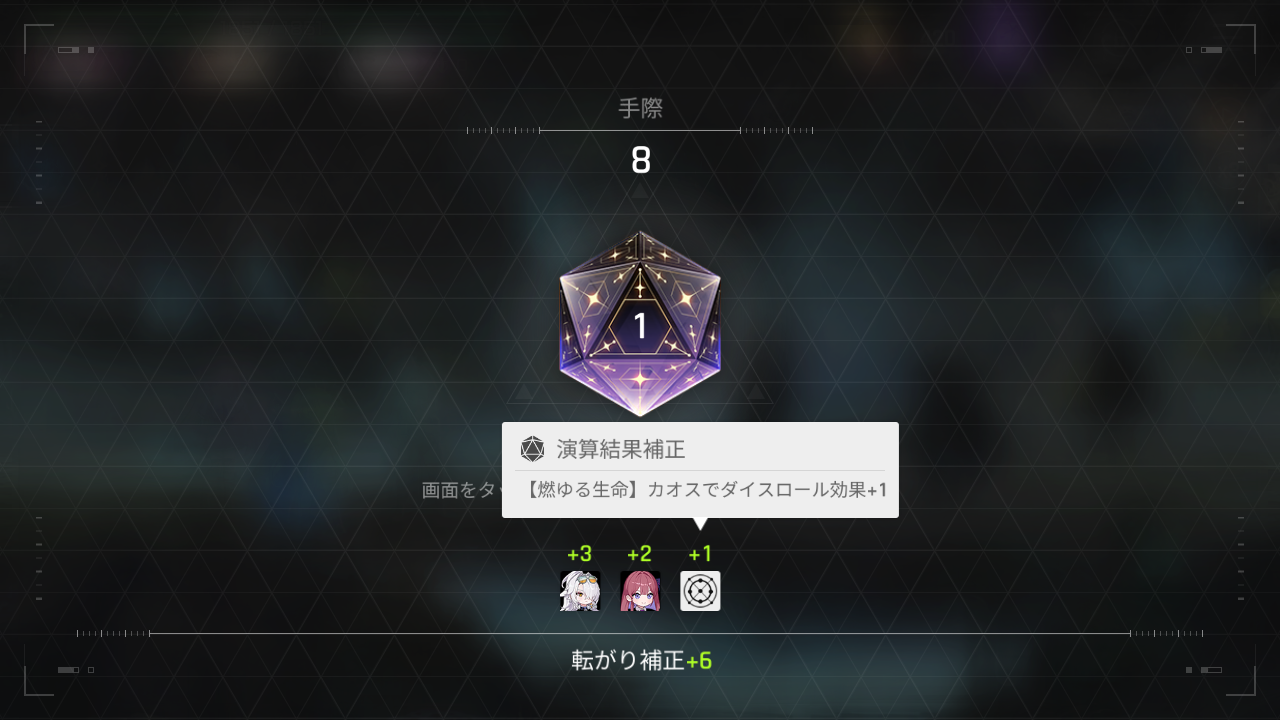
Task: Tap the 画面をタ prompt text
Action: [461, 490]
